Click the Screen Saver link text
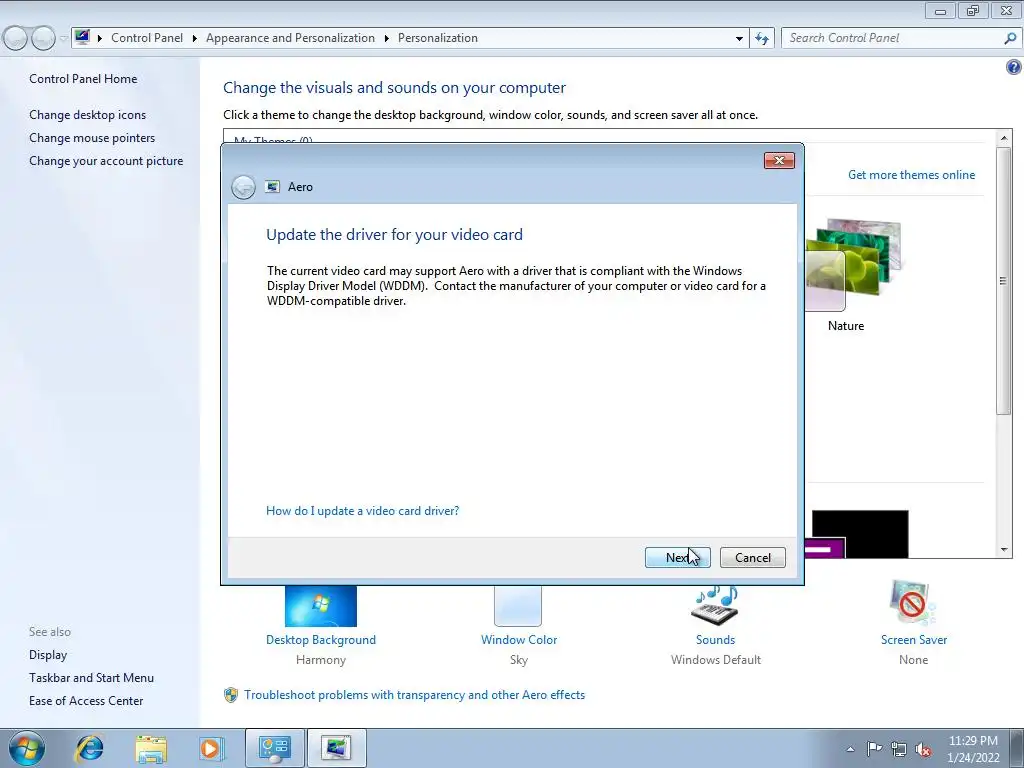 914,640
